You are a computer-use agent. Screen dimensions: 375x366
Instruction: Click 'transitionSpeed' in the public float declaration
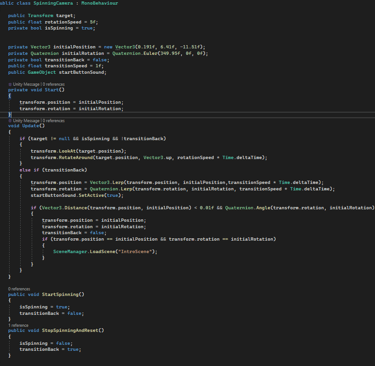pyautogui.click(x=66, y=66)
